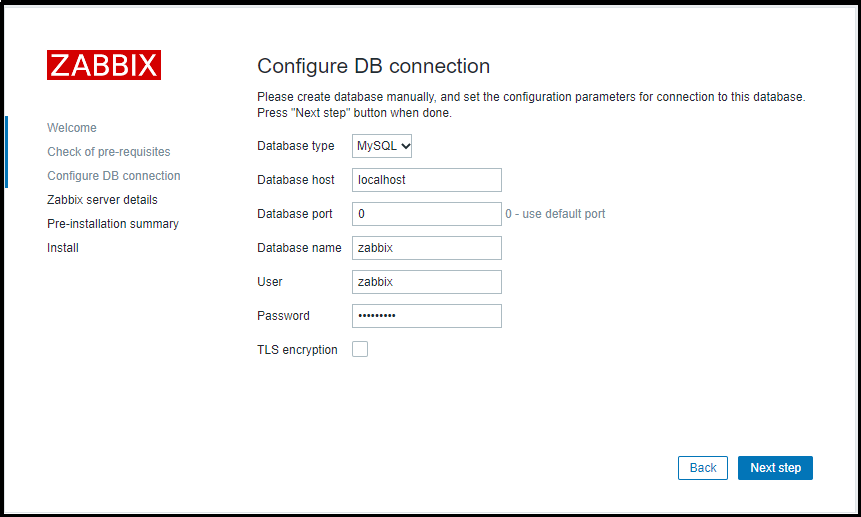861x517 pixels.
Task: Click the 'Please create database manually' instruction text
Action: pos(531,105)
